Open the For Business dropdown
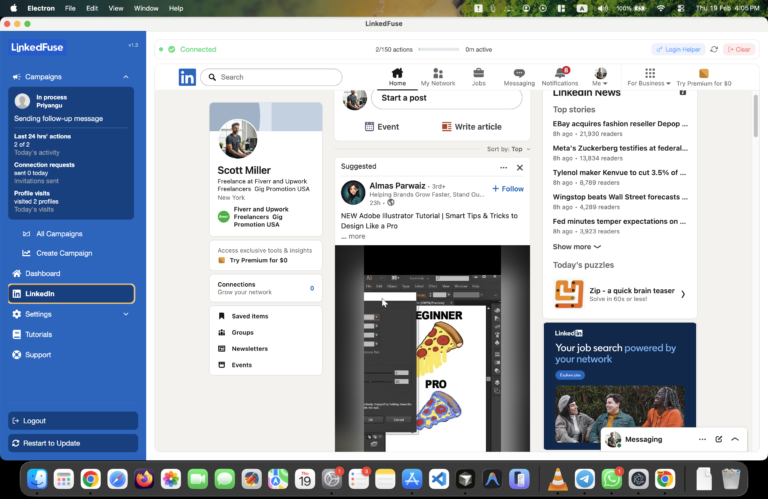Screen dimensions: 768x499 click(x=650, y=77)
